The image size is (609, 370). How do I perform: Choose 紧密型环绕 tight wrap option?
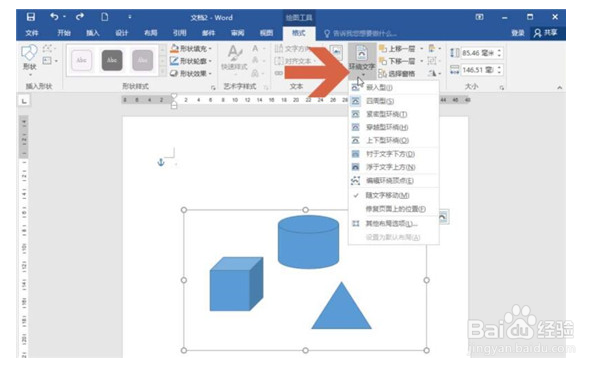coord(394,114)
